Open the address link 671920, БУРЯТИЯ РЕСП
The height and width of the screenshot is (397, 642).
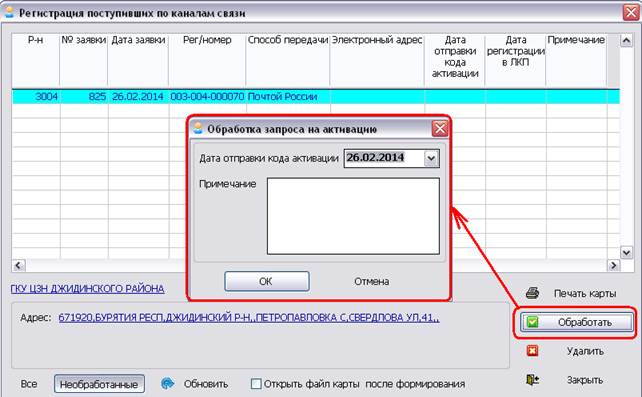coord(249,318)
